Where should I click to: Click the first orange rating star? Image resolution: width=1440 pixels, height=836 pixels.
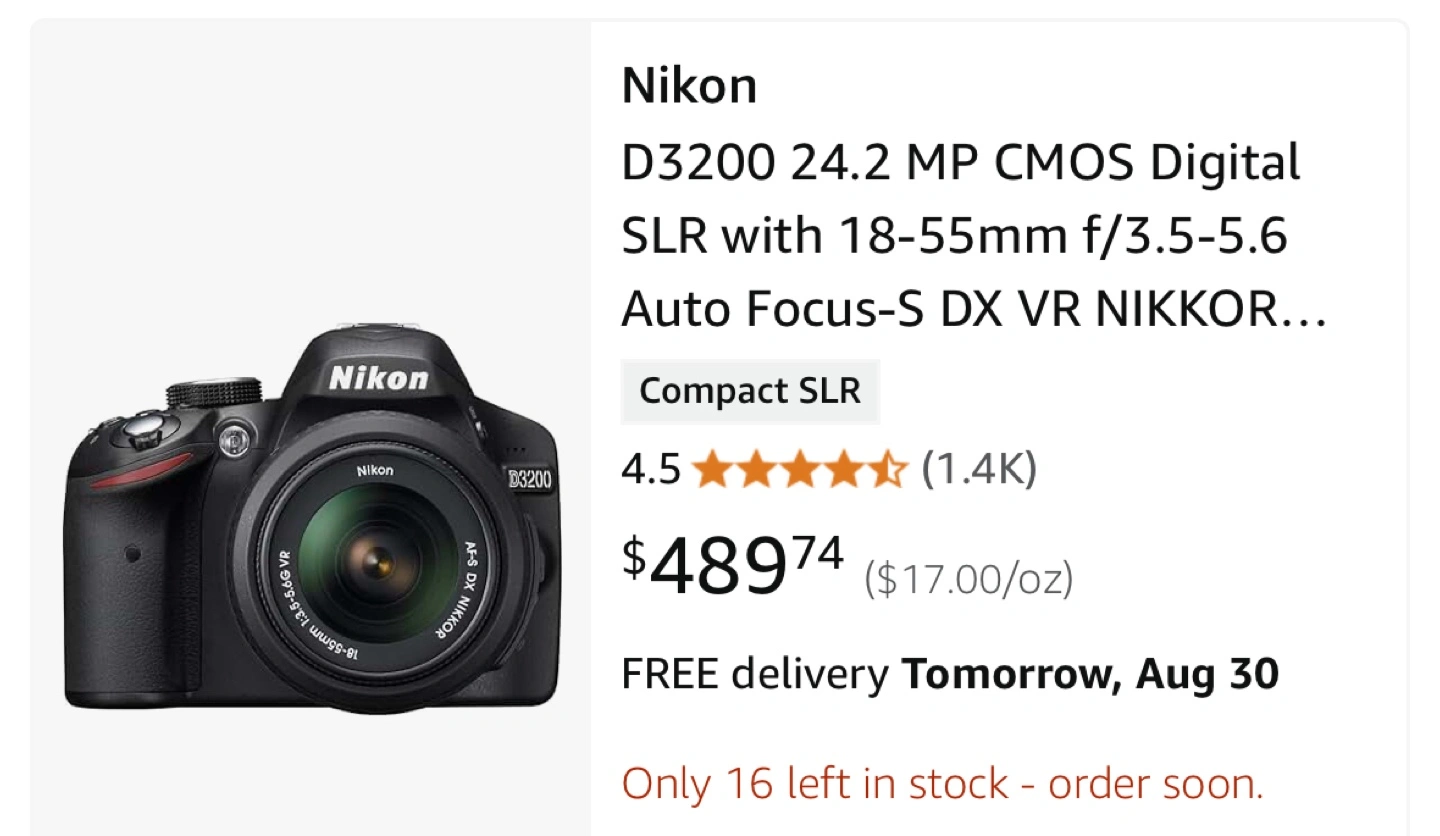(x=713, y=469)
